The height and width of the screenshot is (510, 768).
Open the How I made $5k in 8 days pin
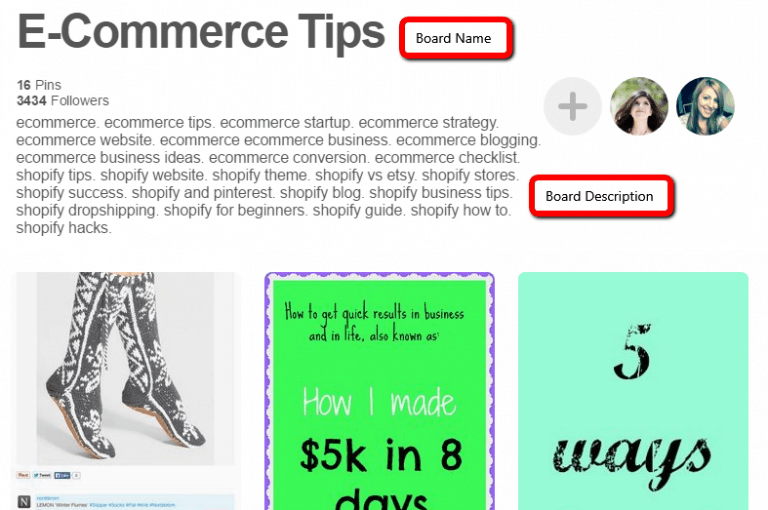pyautogui.click(x=380, y=391)
